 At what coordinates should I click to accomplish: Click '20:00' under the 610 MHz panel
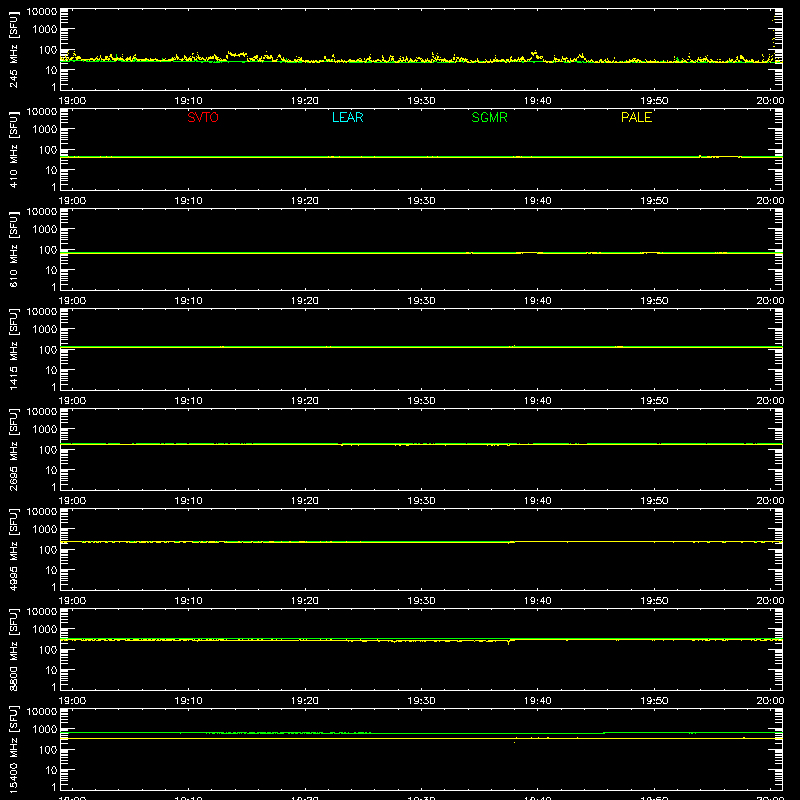(x=770, y=301)
